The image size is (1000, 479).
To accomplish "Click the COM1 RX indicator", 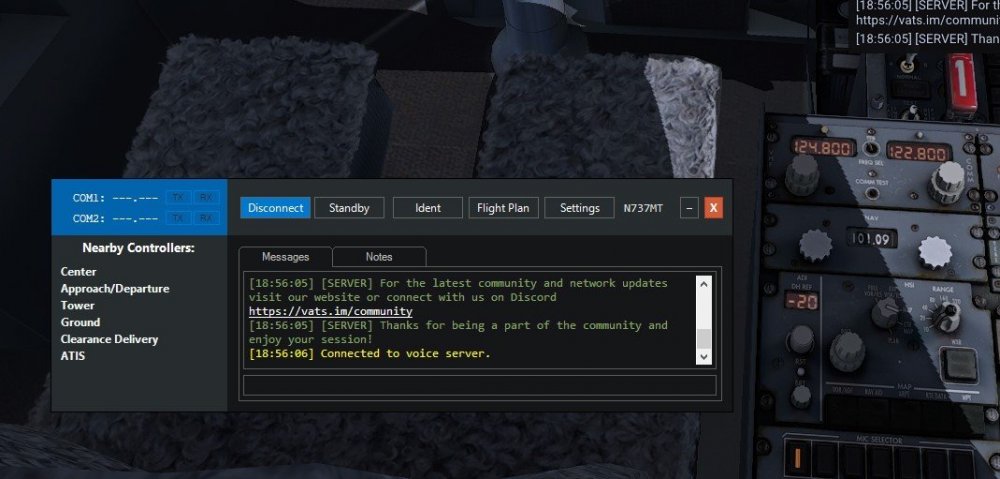I will click(205, 198).
